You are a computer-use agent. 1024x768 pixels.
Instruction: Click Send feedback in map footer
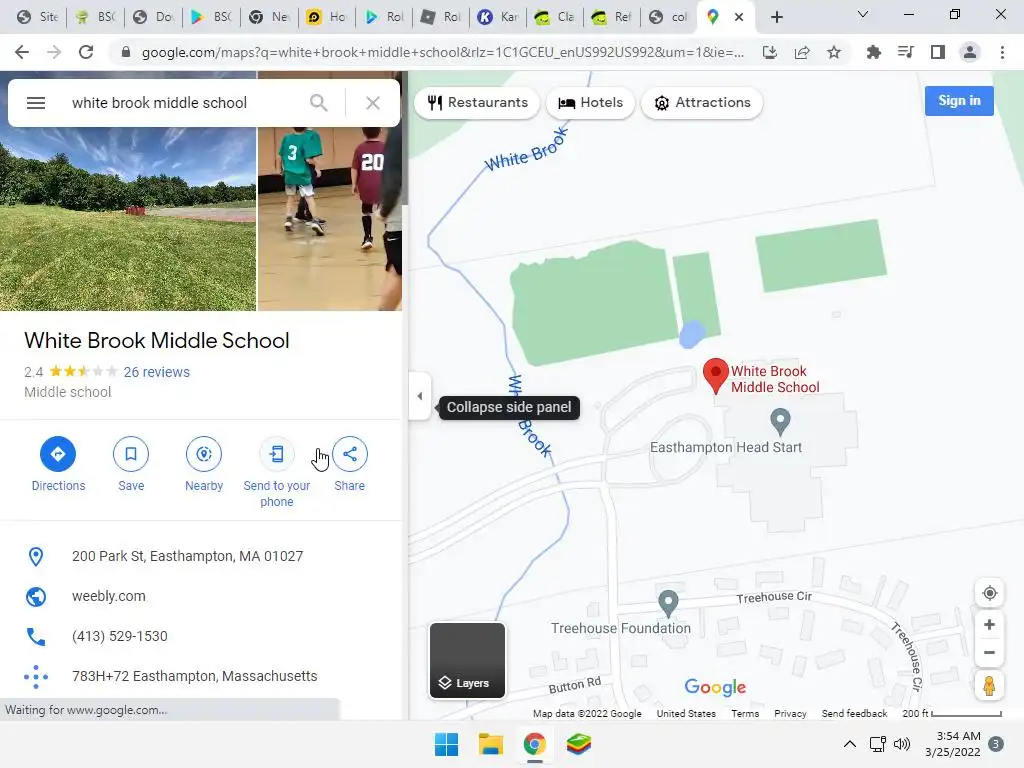854,713
